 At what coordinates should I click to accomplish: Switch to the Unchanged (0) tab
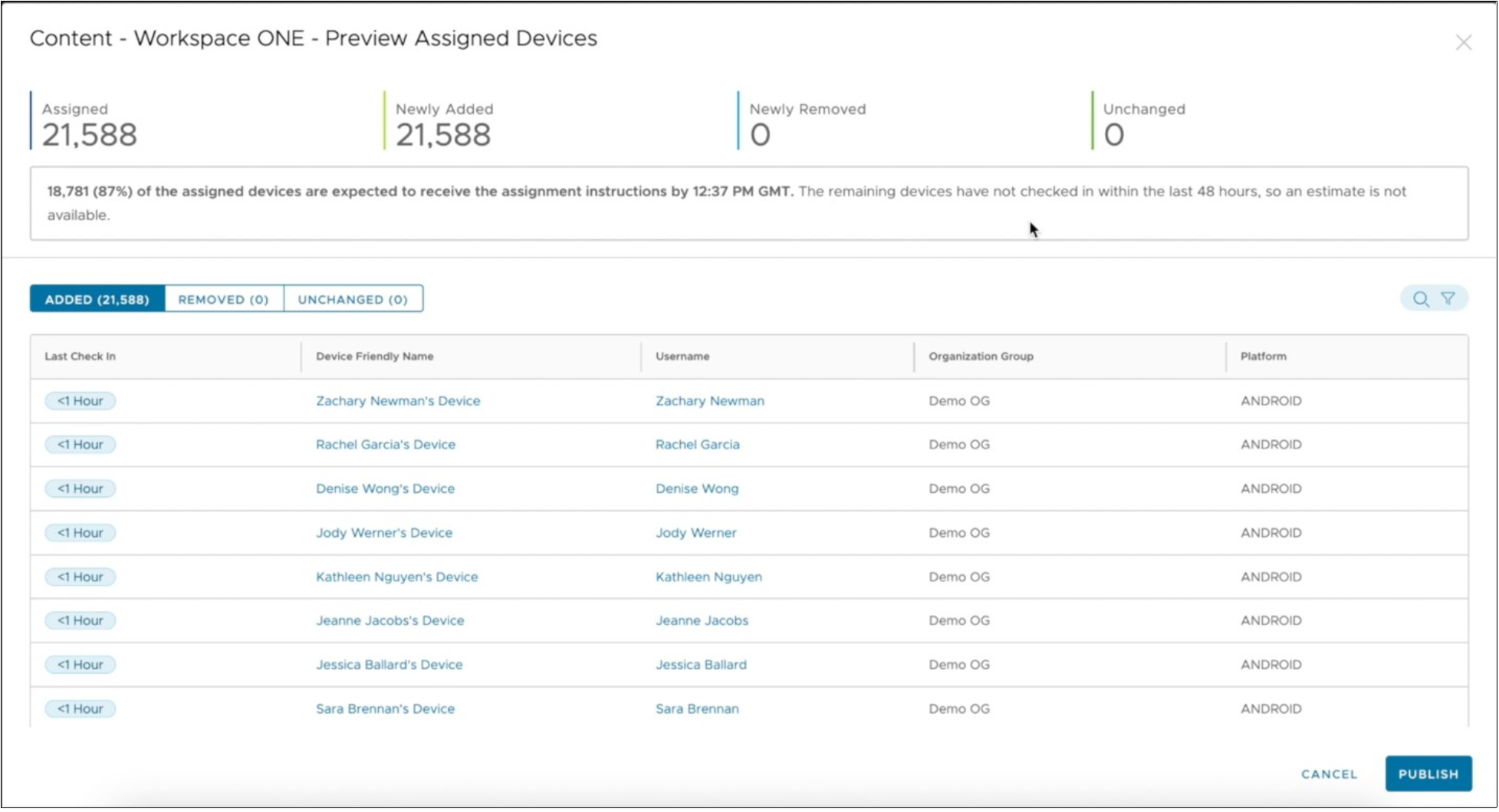pyautogui.click(x=353, y=299)
